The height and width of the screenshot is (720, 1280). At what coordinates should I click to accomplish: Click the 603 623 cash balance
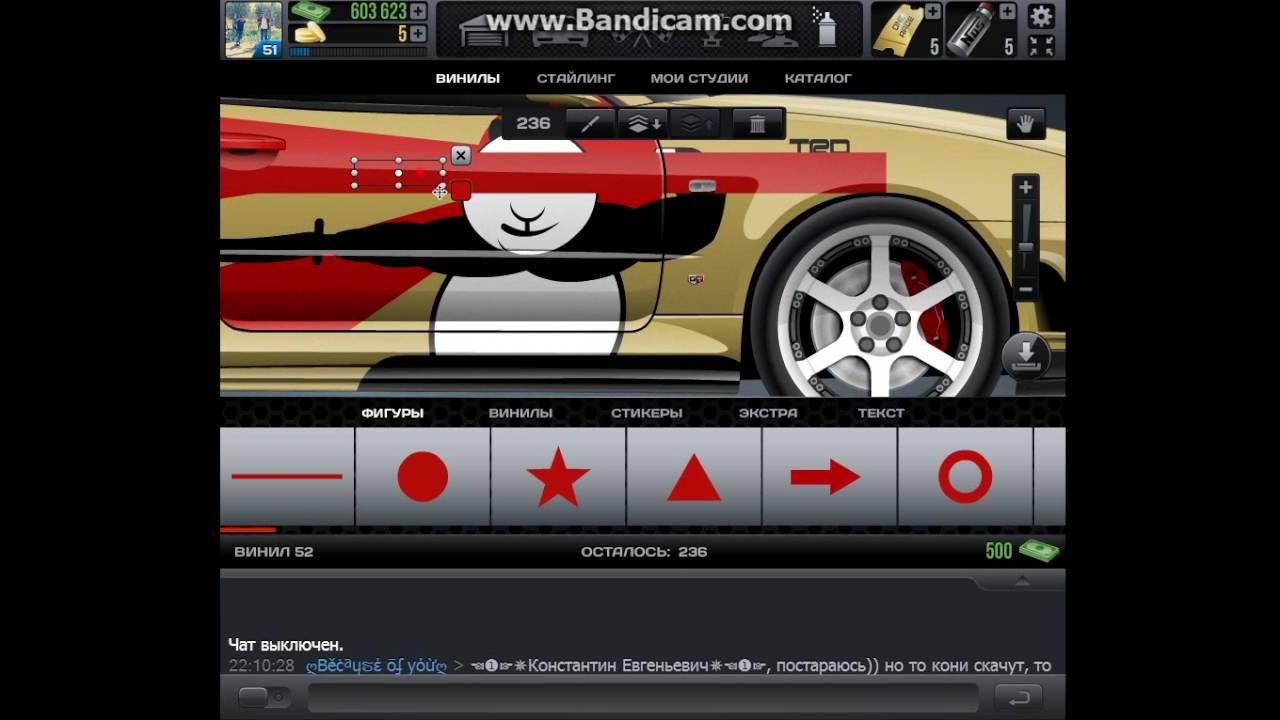tap(378, 12)
